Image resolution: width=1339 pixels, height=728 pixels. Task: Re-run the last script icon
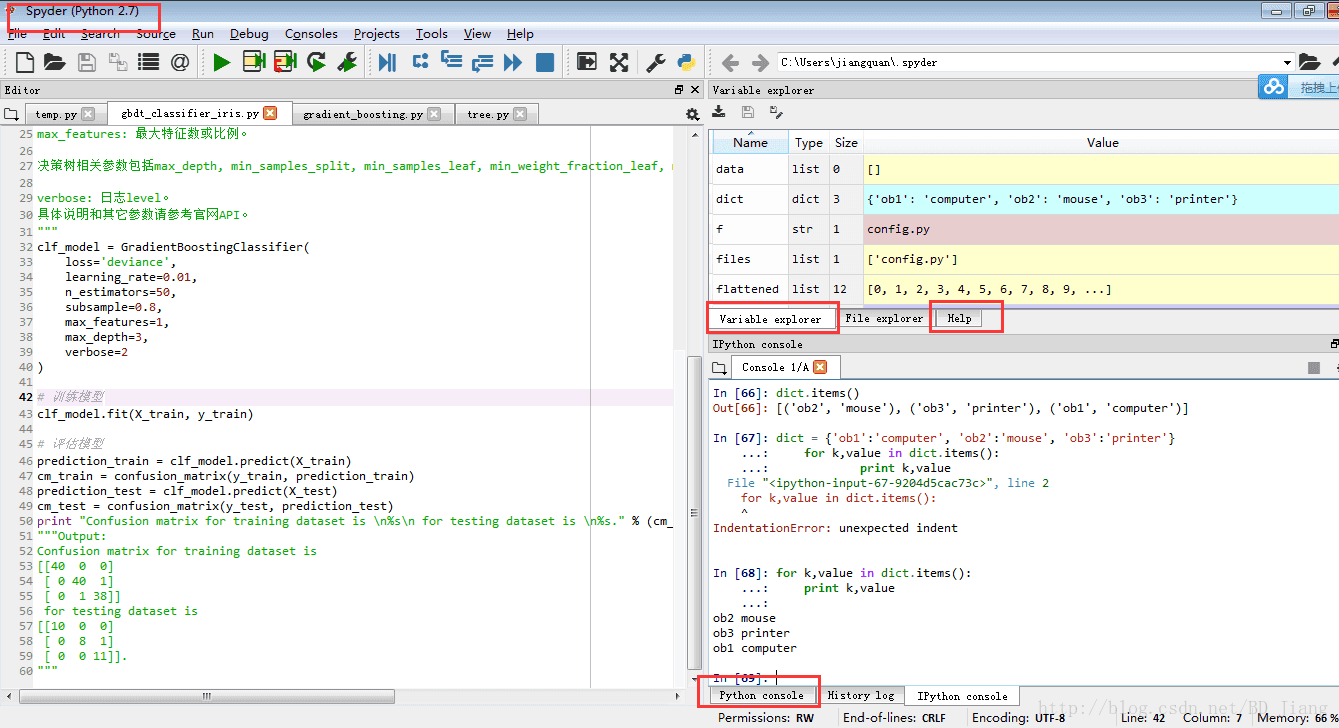(x=316, y=63)
